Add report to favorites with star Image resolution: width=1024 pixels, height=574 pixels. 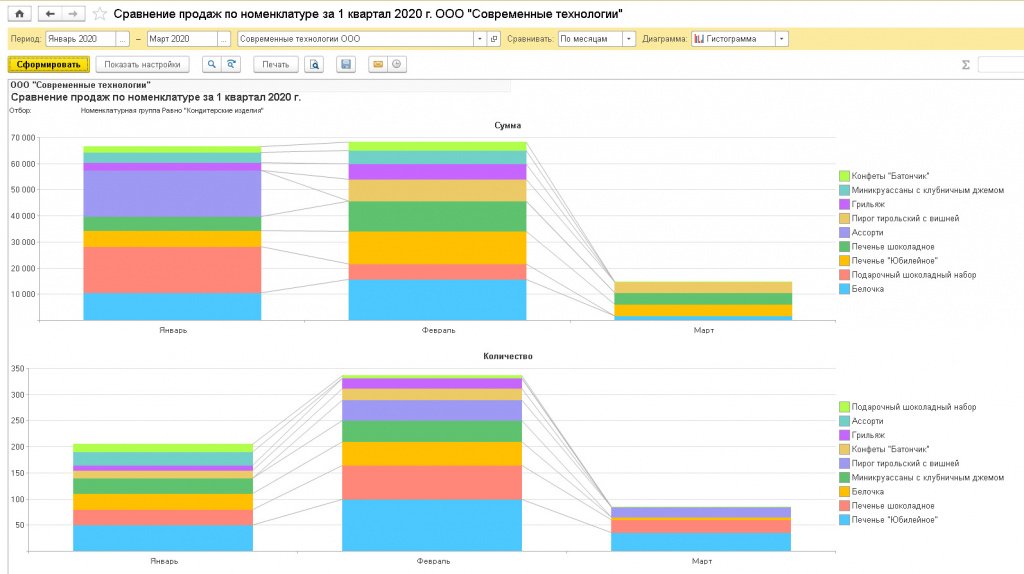101,14
